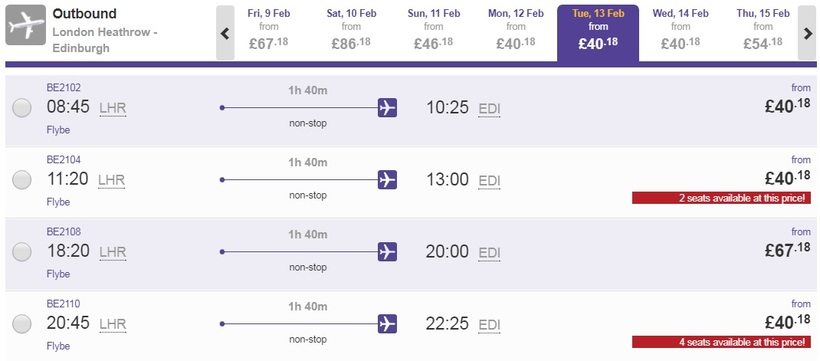
Task: Click the '2 seats available' red banner
Action: point(722,198)
